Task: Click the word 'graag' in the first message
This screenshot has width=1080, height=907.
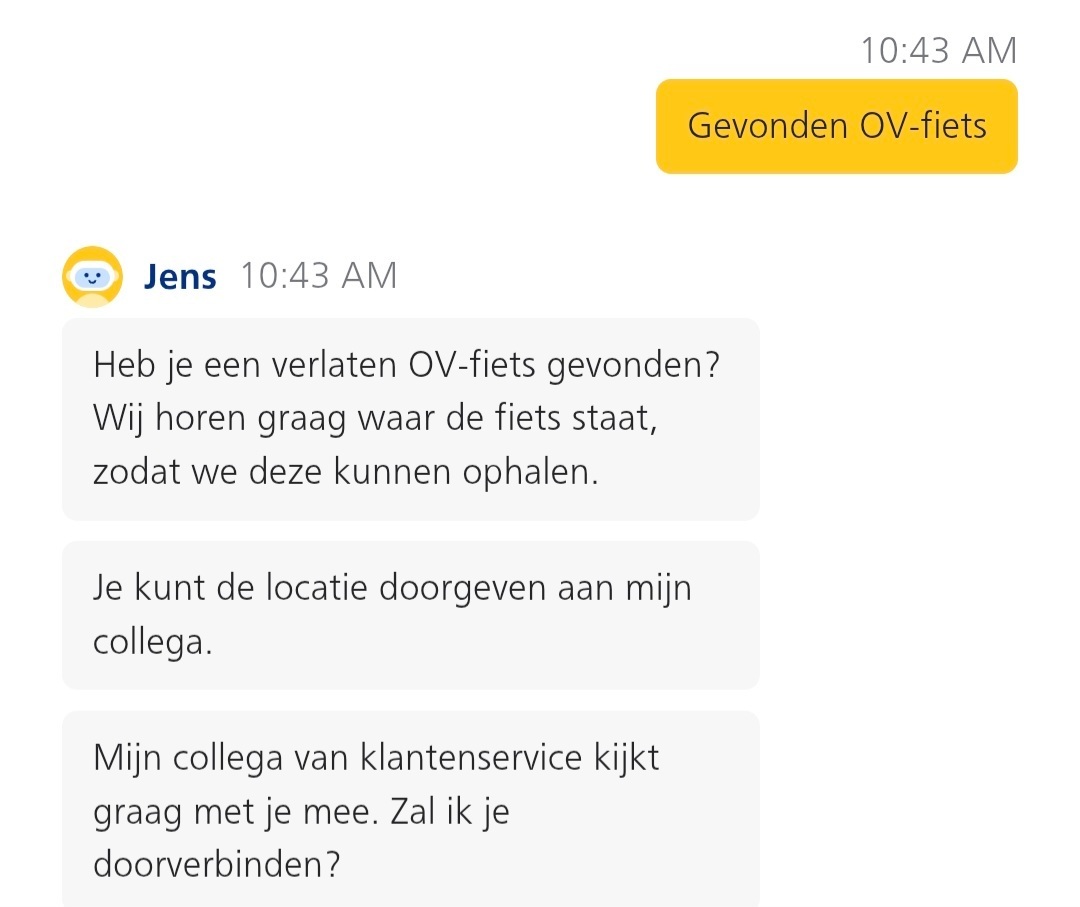Action: 302,419
